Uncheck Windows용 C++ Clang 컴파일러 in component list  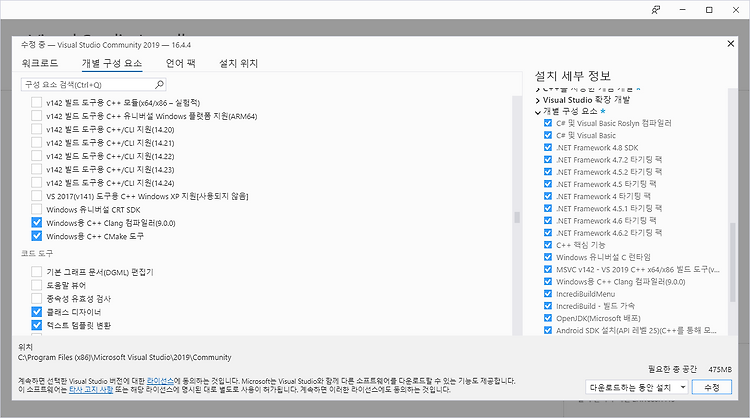tap(36, 223)
